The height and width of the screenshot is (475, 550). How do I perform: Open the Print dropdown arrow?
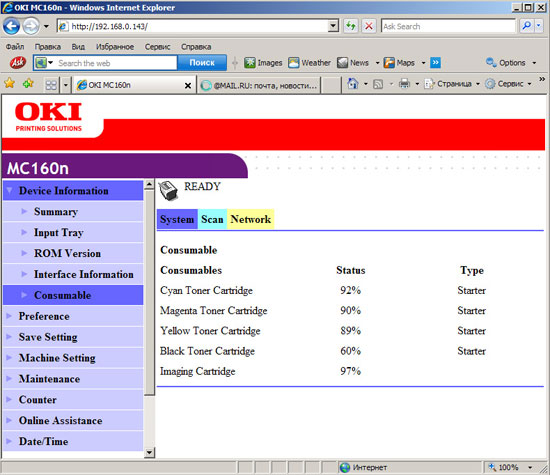pyautogui.click(x=417, y=84)
